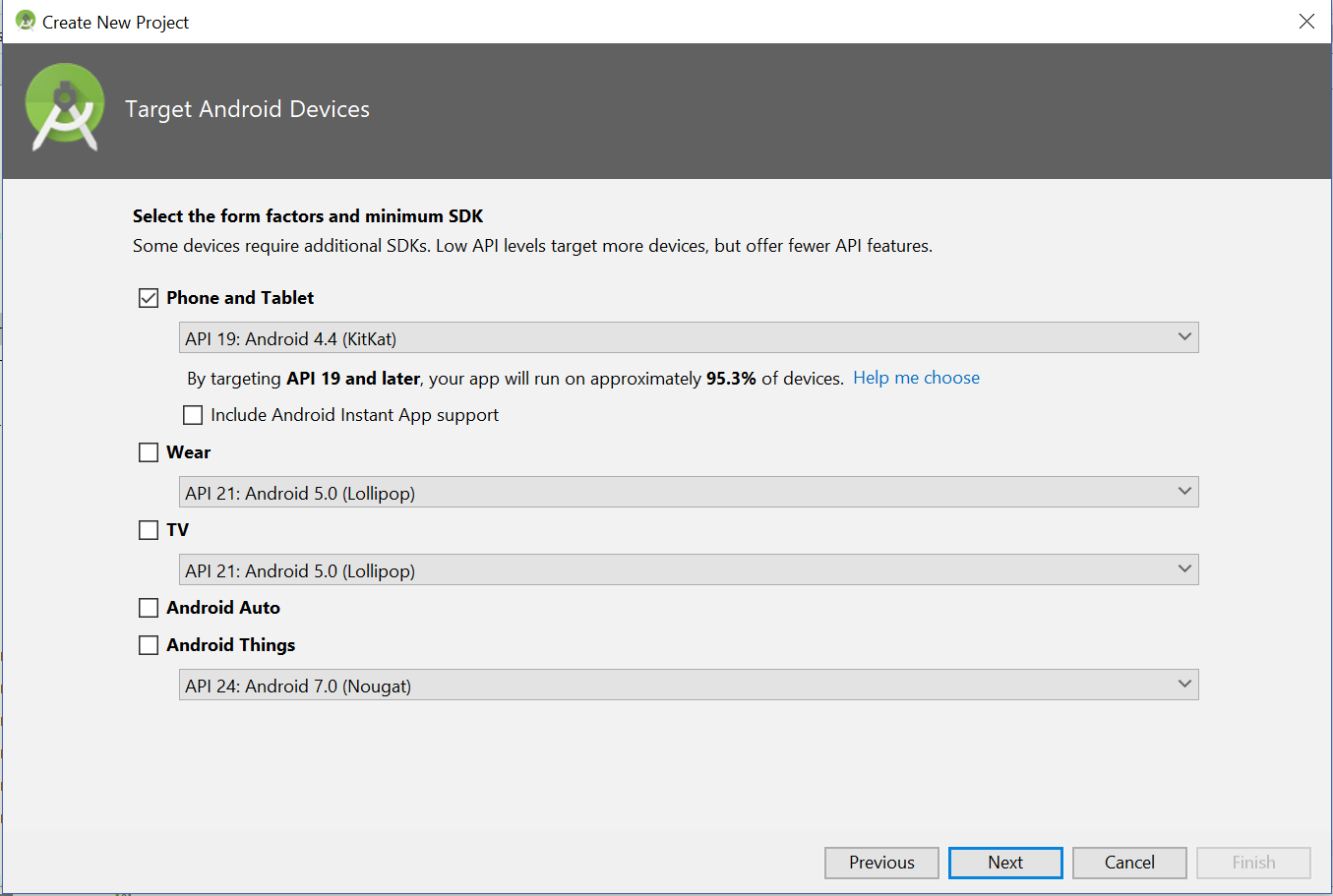Open the Help me choose link
Screen dimensions: 1333x896
click(x=916, y=377)
